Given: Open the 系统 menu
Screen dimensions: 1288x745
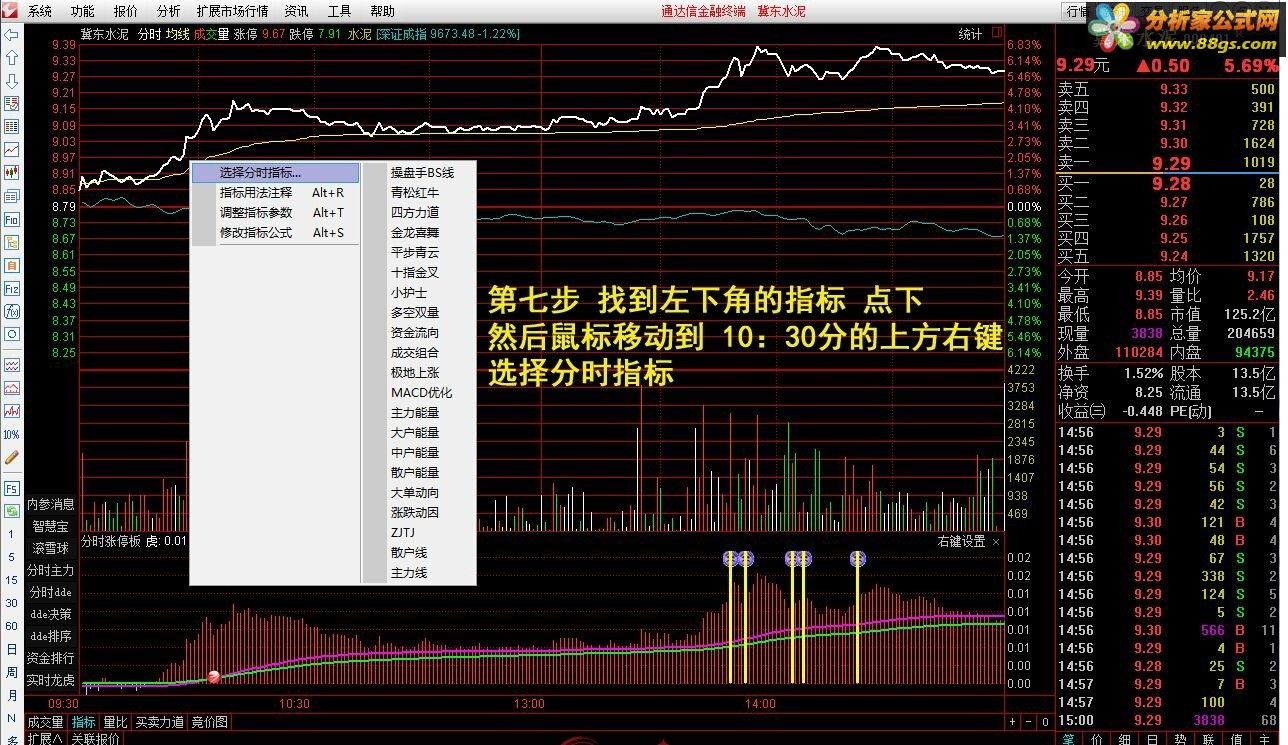Looking at the screenshot, I should click(x=40, y=12).
